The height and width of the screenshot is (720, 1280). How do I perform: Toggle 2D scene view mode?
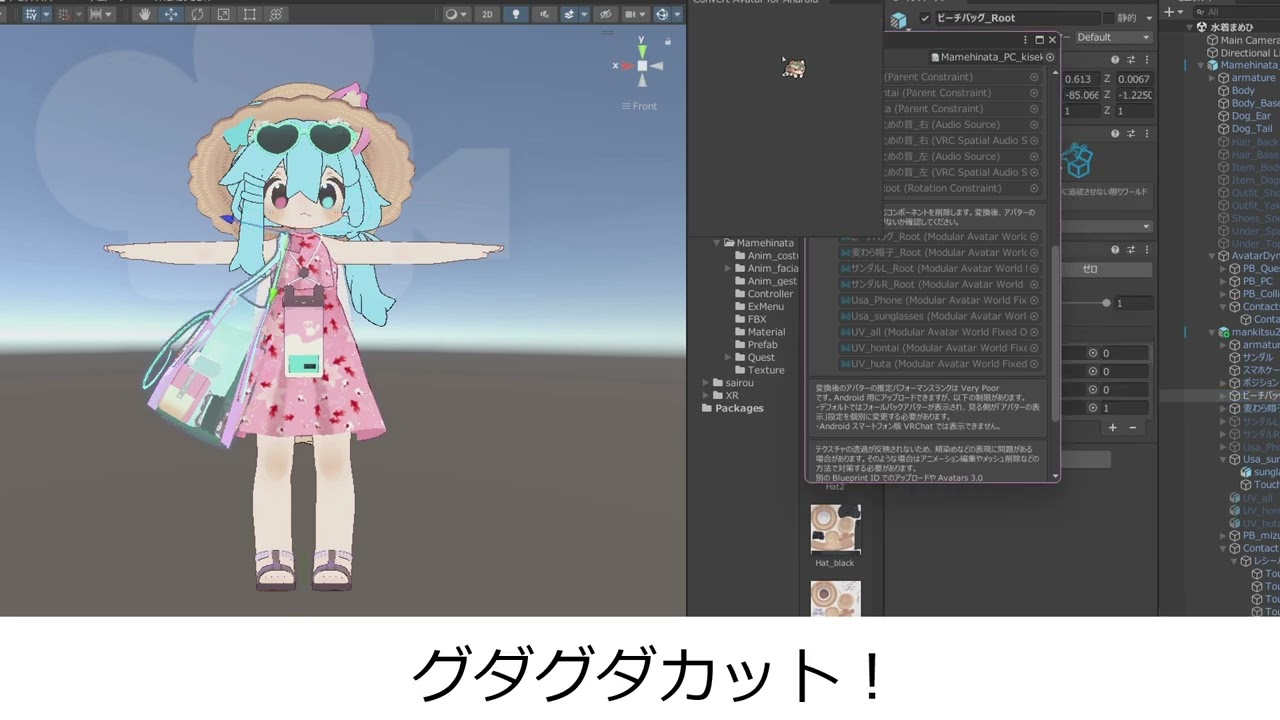click(x=487, y=14)
